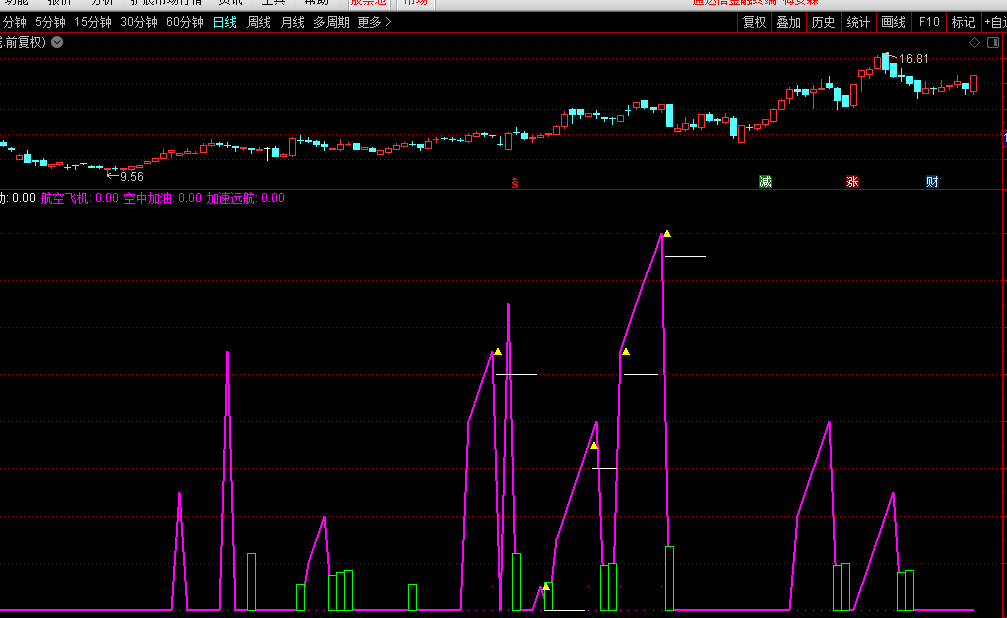Image resolution: width=1007 pixels, height=618 pixels.
Task: Click the 减 event marker icon
Action: (x=766, y=181)
